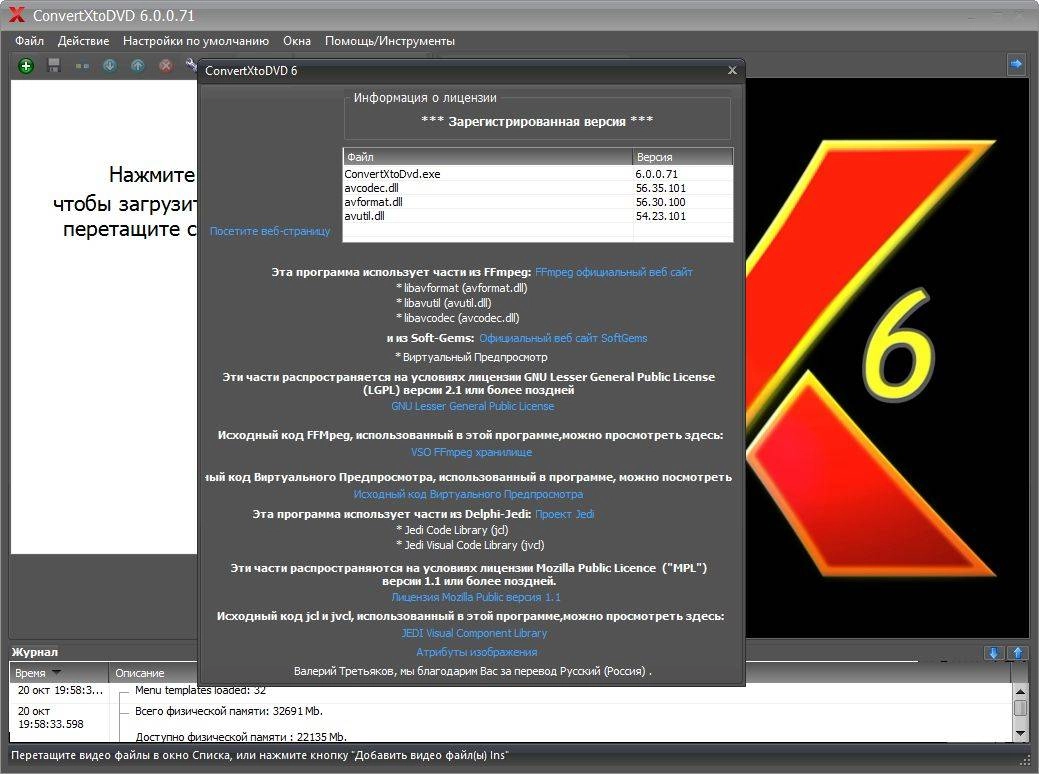
Task: Click the Описание column header in log
Action: (x=153, y=673)
